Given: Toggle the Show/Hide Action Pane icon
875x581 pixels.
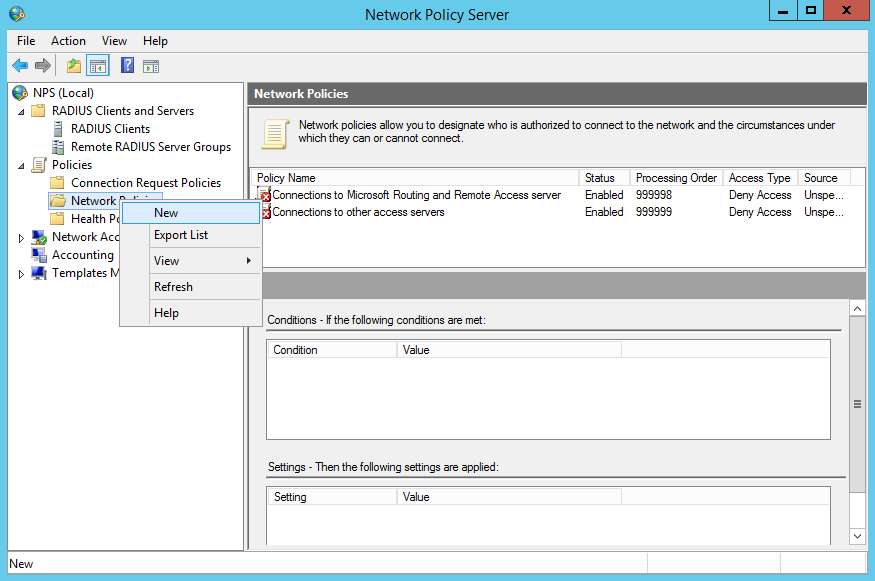Looking at the screenshot, I should click(x=151, y=66).
